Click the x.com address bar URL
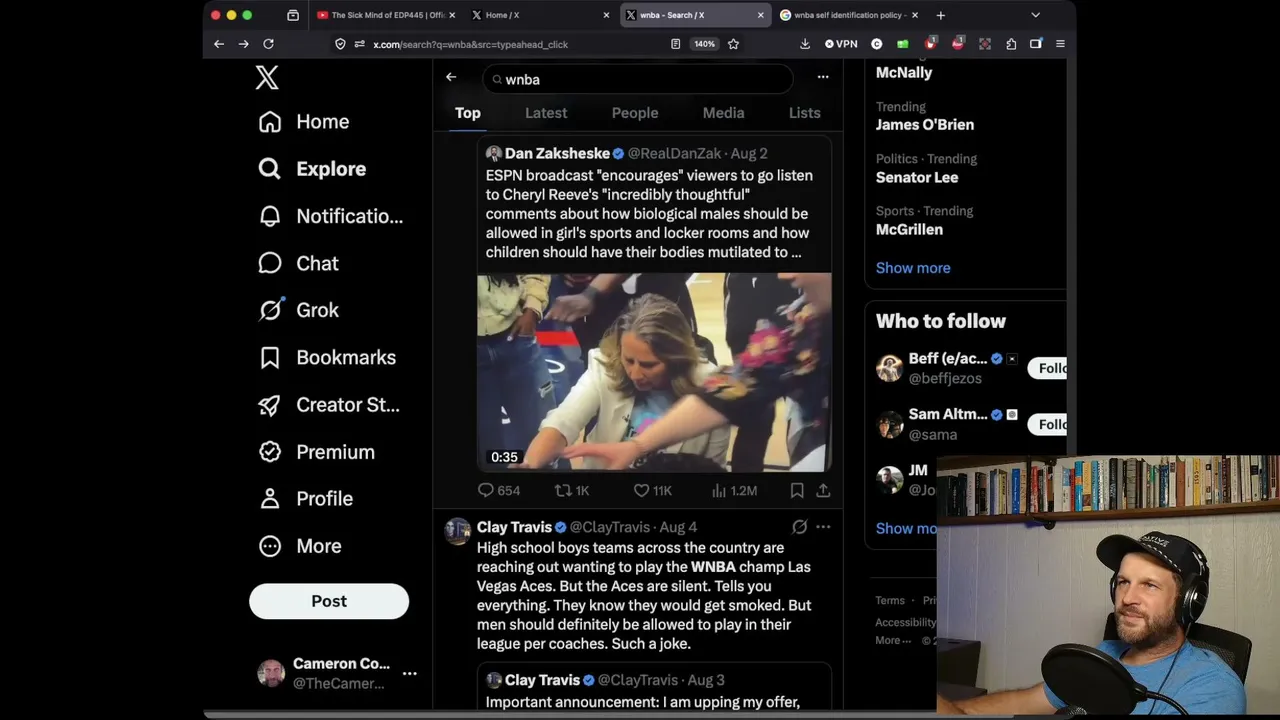1280x720 pixels. [470, 44]
